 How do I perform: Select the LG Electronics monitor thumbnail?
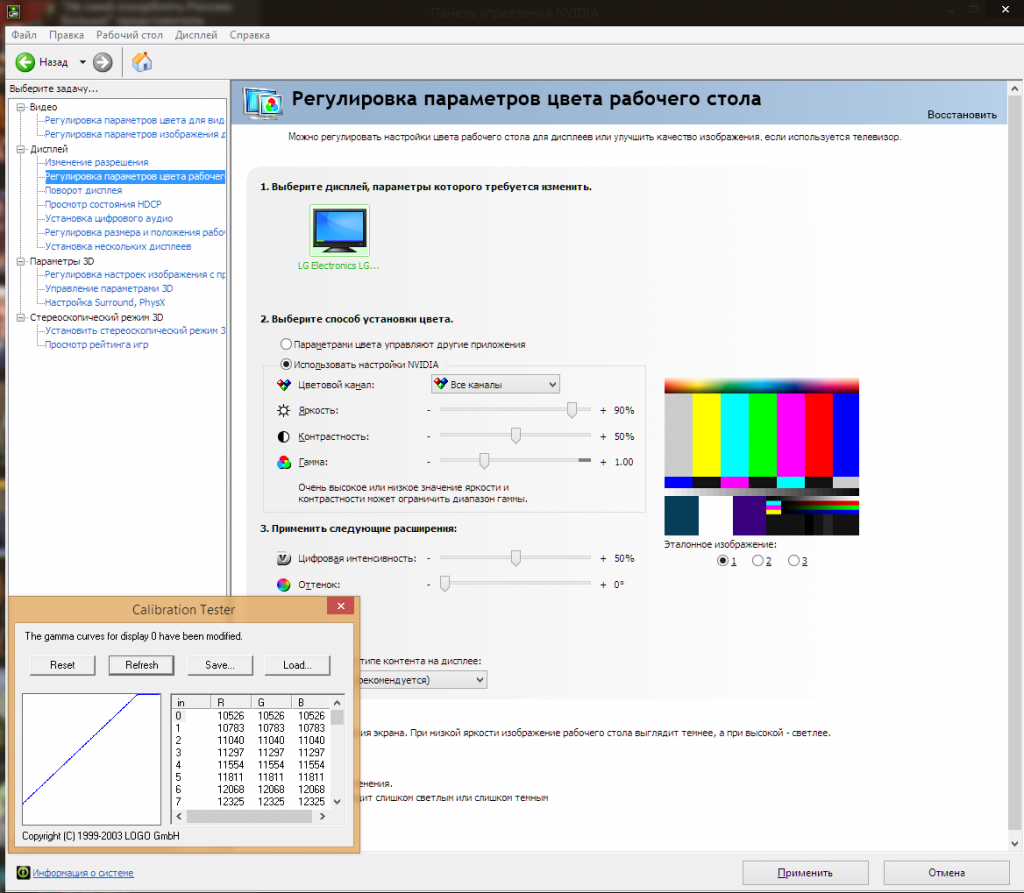(x=338, y=229)
